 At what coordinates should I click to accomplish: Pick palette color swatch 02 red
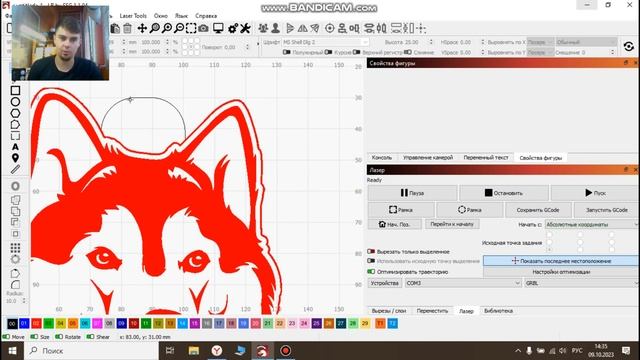coord(36,324)
